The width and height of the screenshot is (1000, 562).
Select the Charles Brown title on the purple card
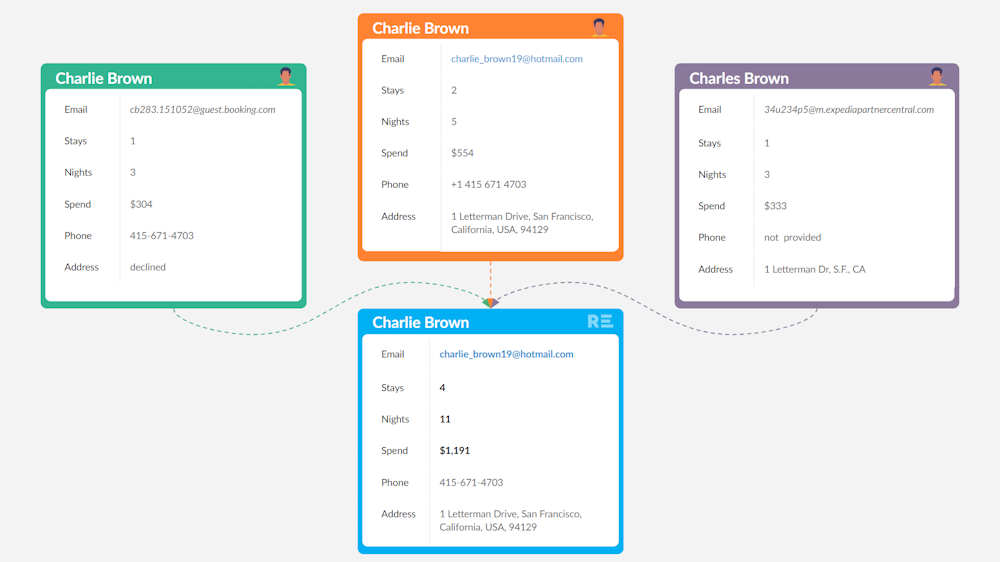pos(739,78)
